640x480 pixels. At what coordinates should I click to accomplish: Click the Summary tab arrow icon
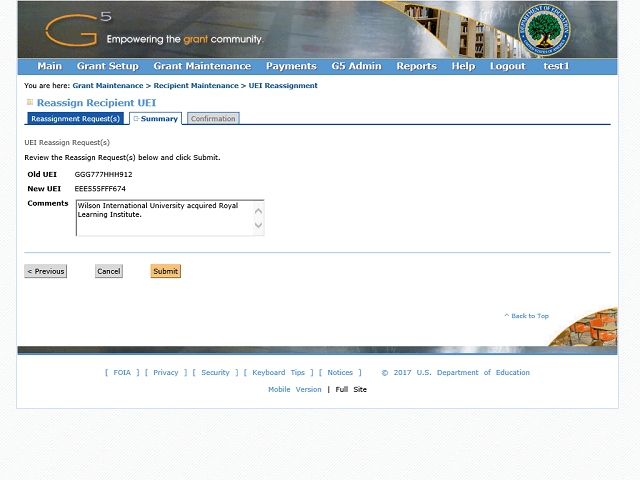pos(136,119)
